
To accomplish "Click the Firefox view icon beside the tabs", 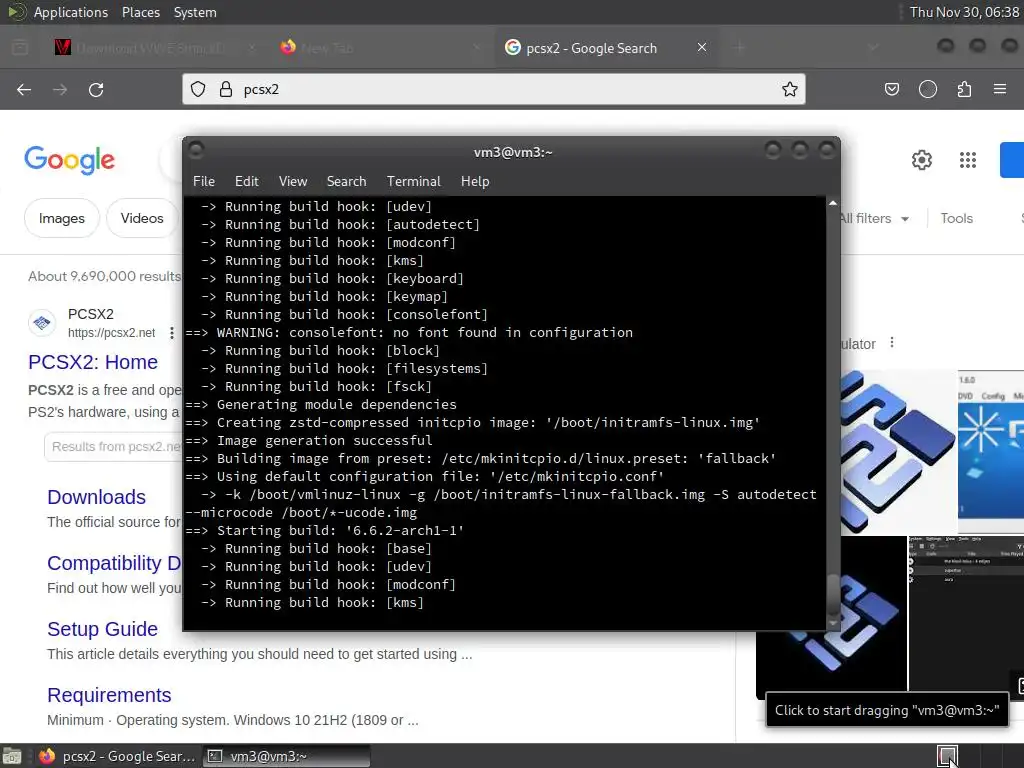I will coord(20,48).
